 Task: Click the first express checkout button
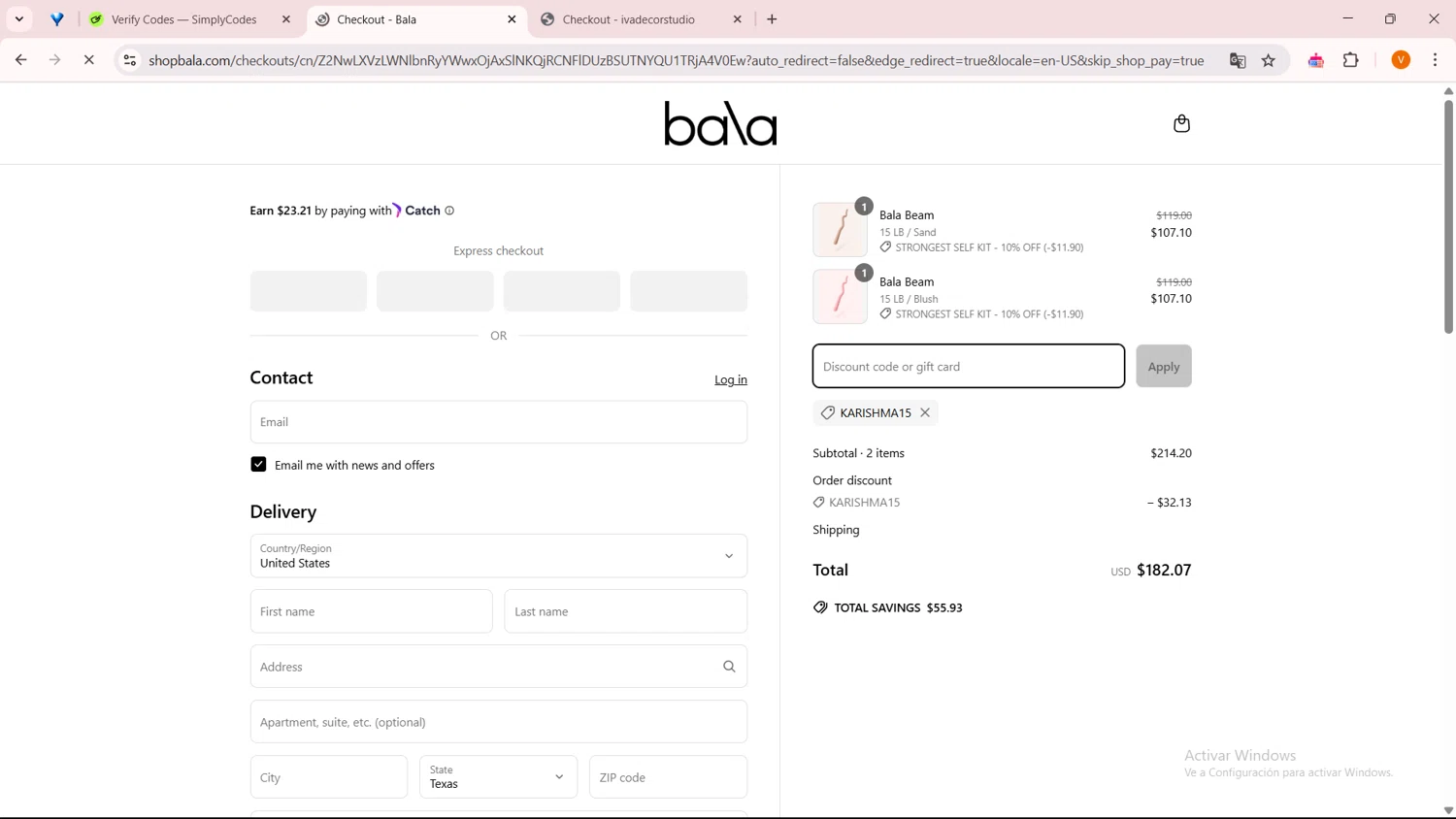tap(309, 291)
